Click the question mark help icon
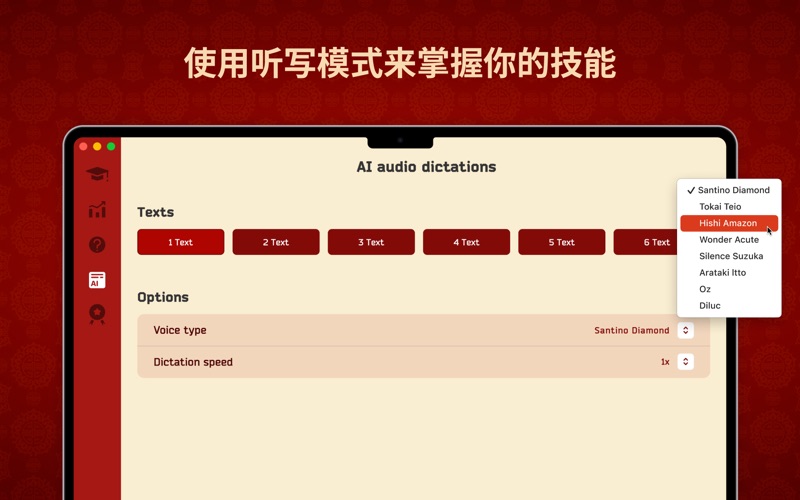Viewport: 800px width, 500px height. click(x=97, y=245)
